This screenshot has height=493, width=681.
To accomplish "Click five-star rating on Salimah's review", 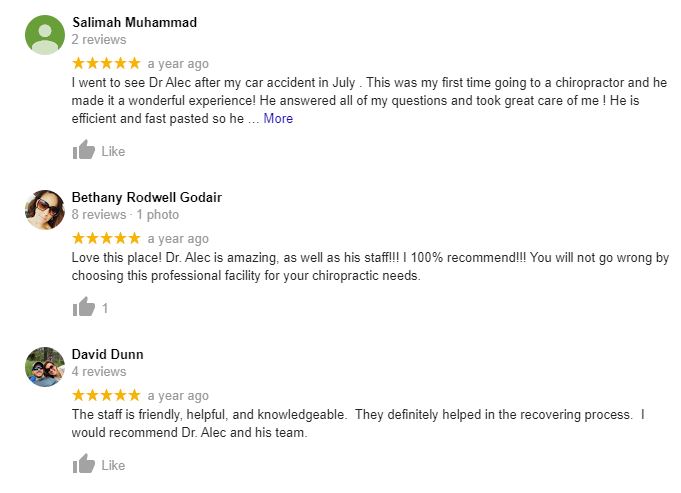I will [x=106, y=63].
